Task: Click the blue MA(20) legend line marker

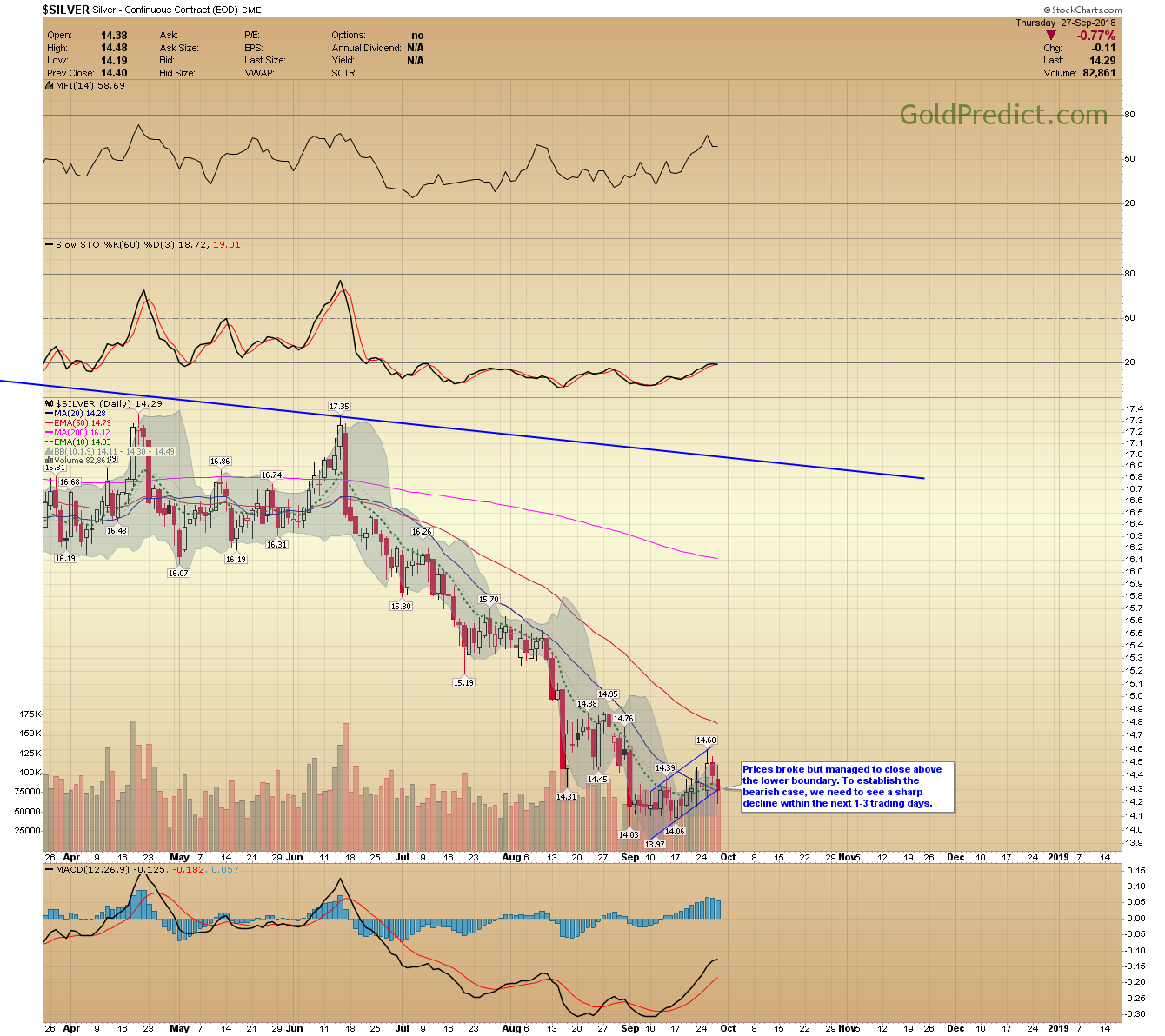Action: tap(49, 414)
